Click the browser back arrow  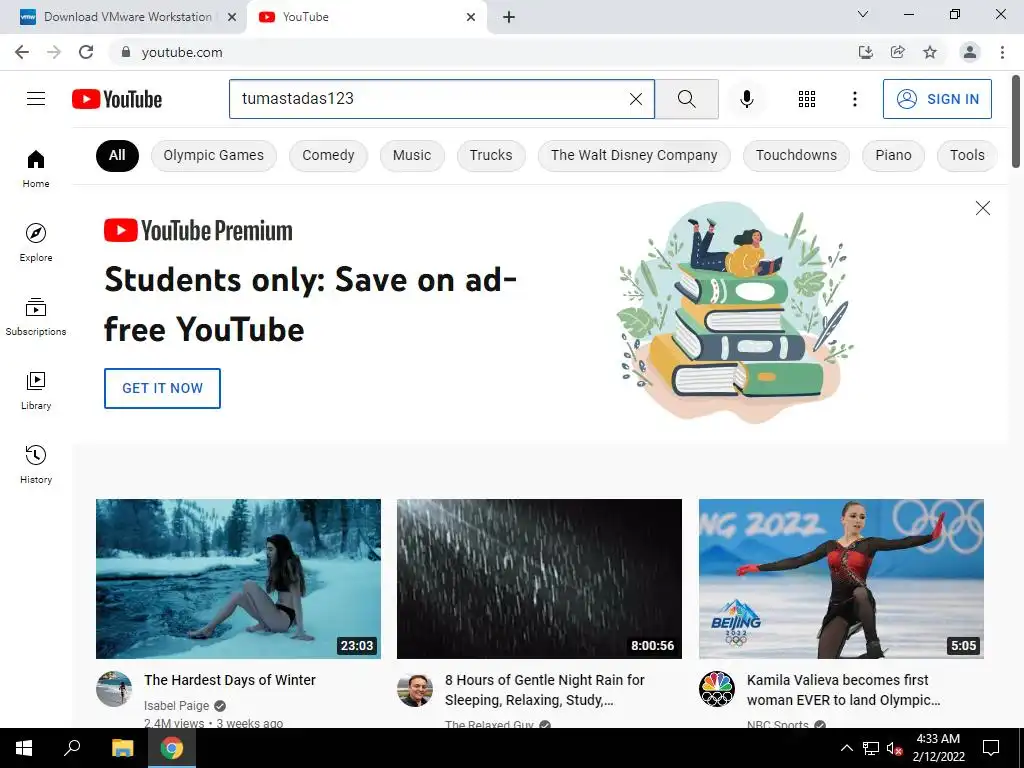(x=22, y=52)
